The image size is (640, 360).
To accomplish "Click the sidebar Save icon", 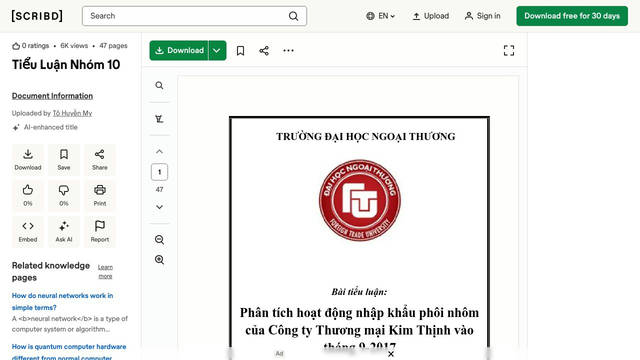I will [x=64, y=160].
